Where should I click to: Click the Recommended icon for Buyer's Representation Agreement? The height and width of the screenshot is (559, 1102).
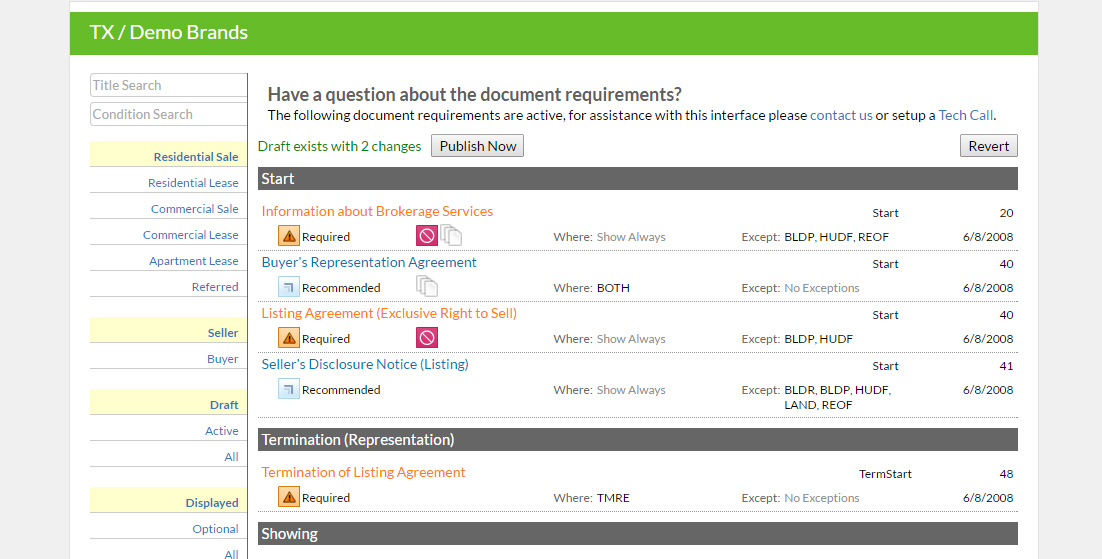(289, 287)
